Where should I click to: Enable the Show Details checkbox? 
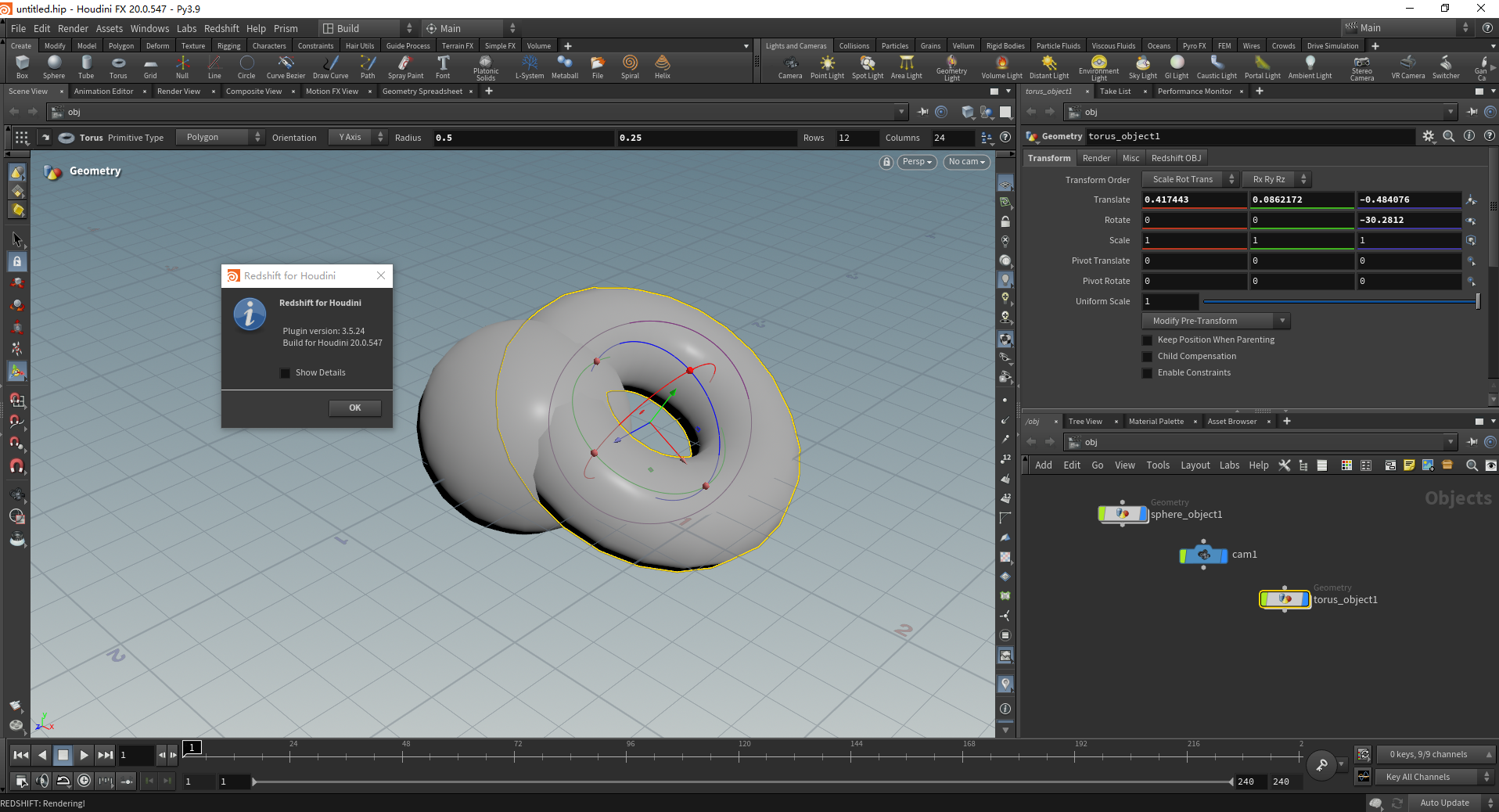click(286, 373)
